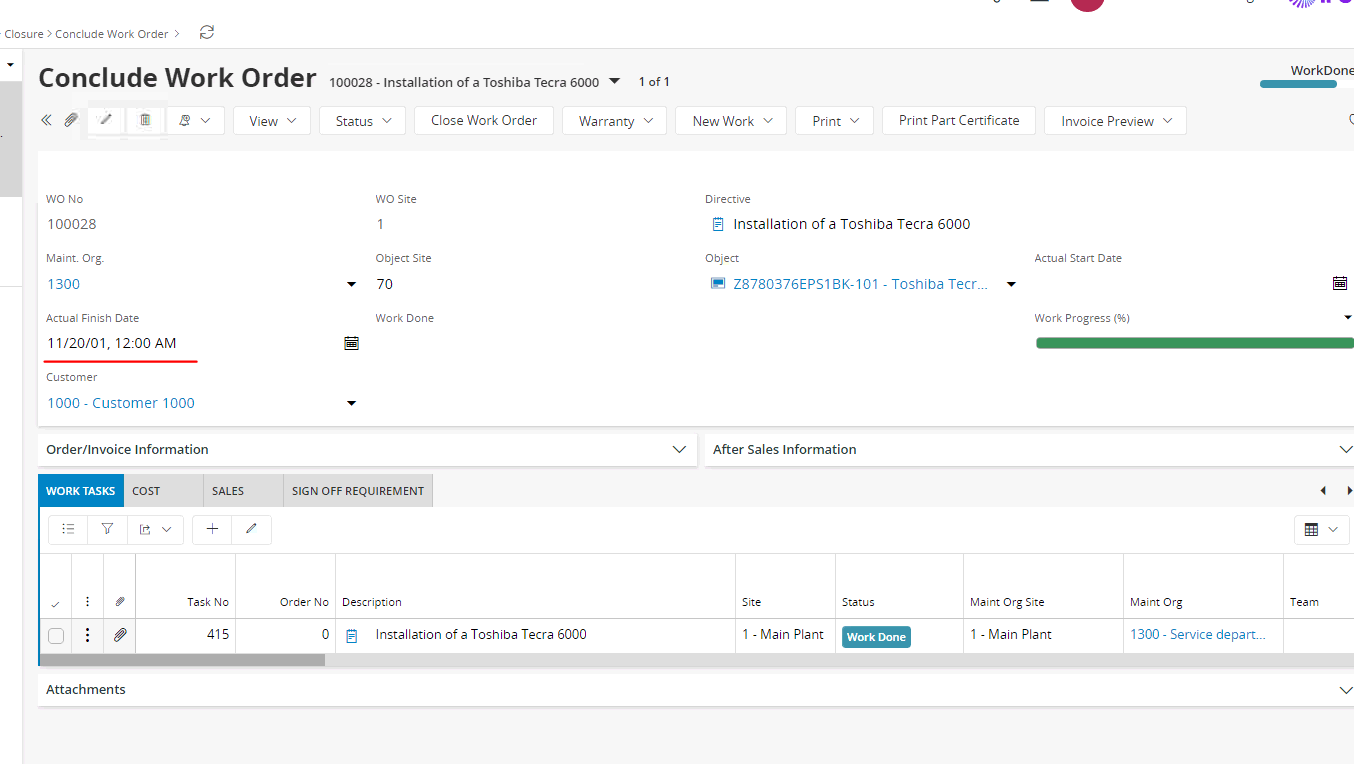Image resolution: width=1354 pixels, height=764 pixels.
Task: Click the WorkDone status indicator at top right
Action: coord(1307,75)
